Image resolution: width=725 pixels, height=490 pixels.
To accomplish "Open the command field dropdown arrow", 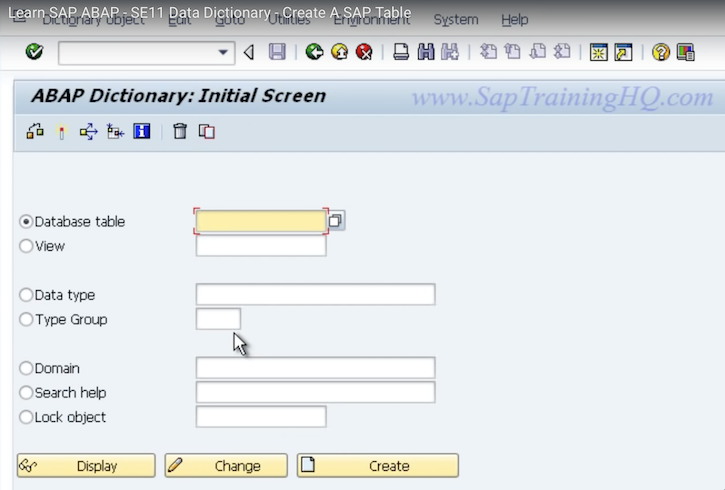I will 224,52.
